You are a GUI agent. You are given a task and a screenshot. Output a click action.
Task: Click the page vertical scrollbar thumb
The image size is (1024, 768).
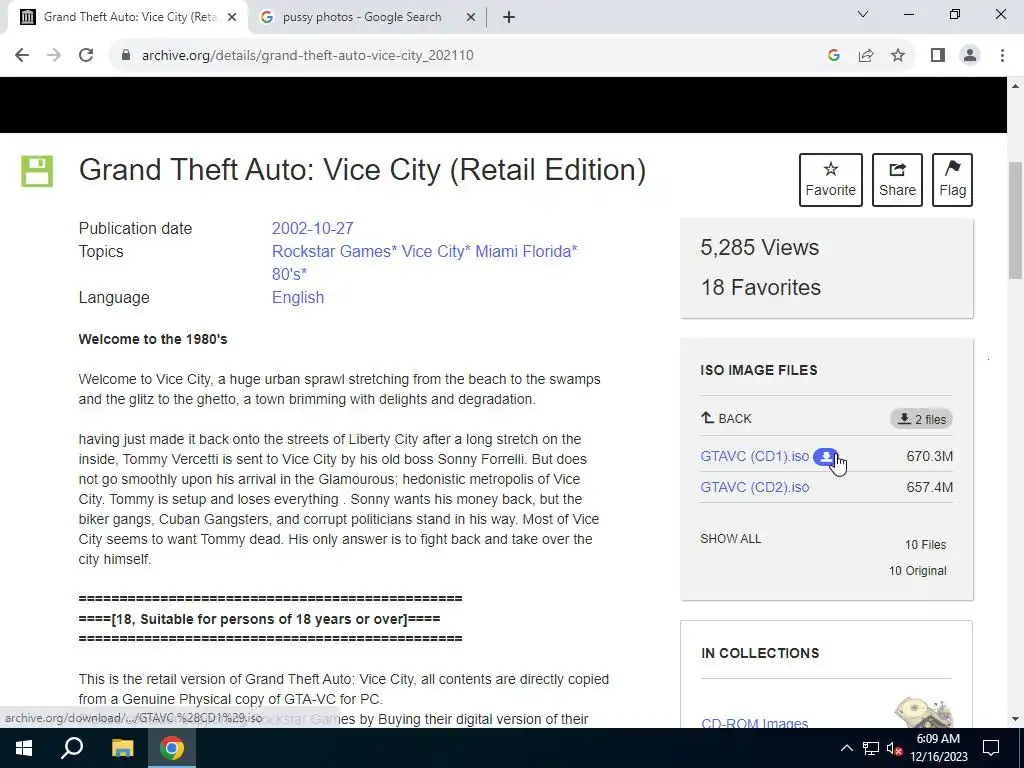[x=1016, y=221]
